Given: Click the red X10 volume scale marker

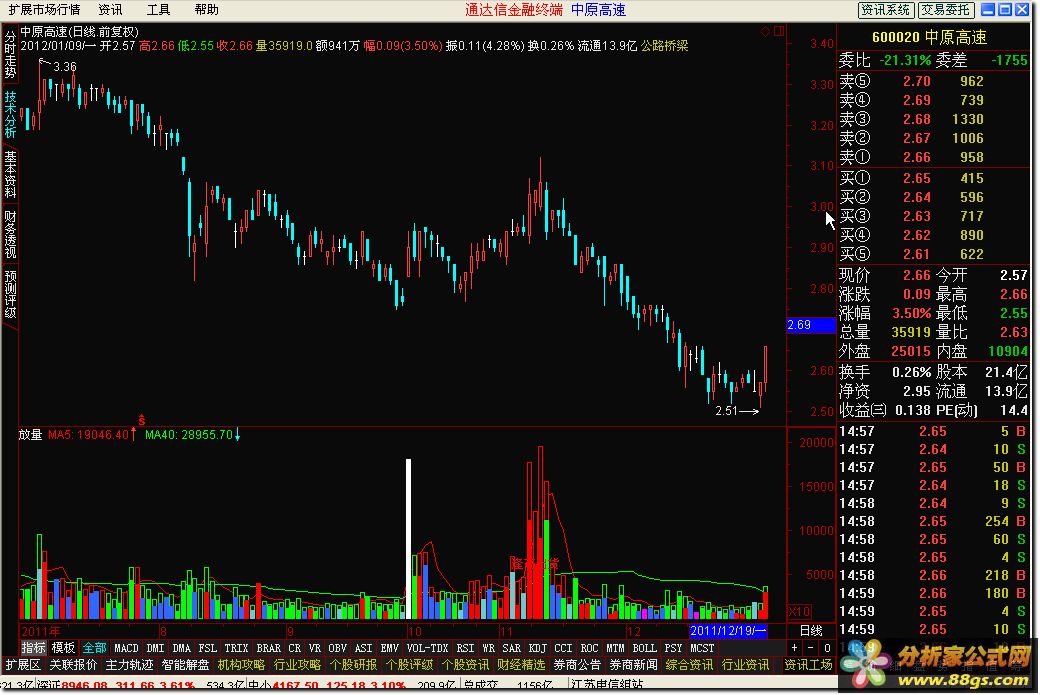Looking at the screenshot, I should tap(799, 611).
